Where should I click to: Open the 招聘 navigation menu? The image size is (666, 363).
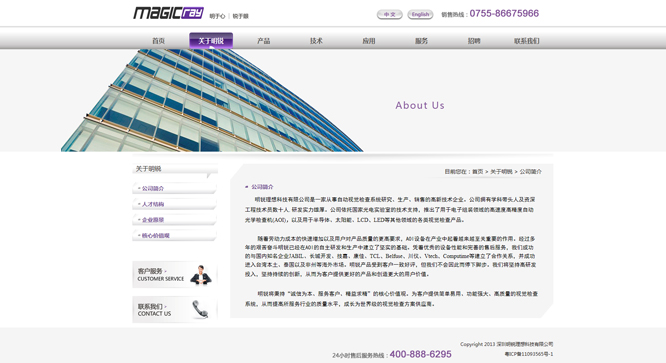[474, 41]
